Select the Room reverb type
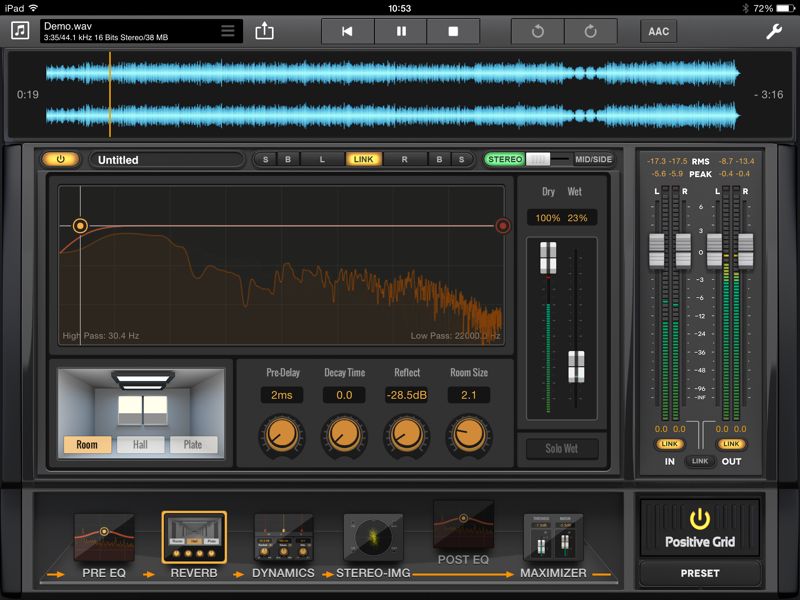The width and height of the screenshot is (800, 600). 87,444
